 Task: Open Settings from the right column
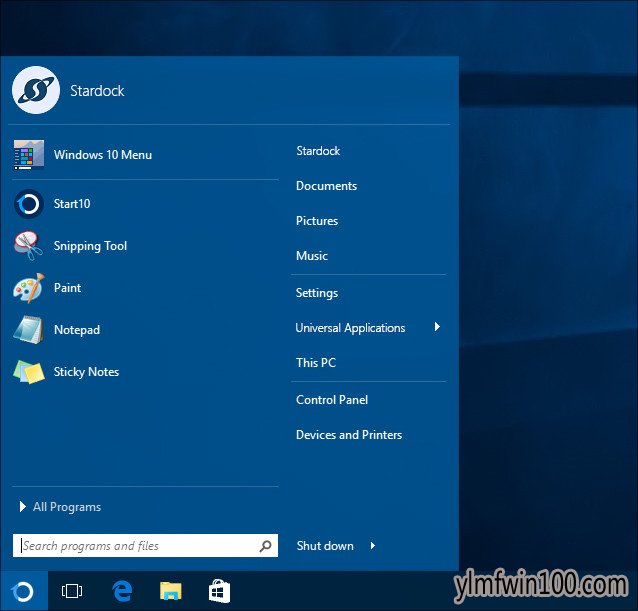tap(317, 293)
